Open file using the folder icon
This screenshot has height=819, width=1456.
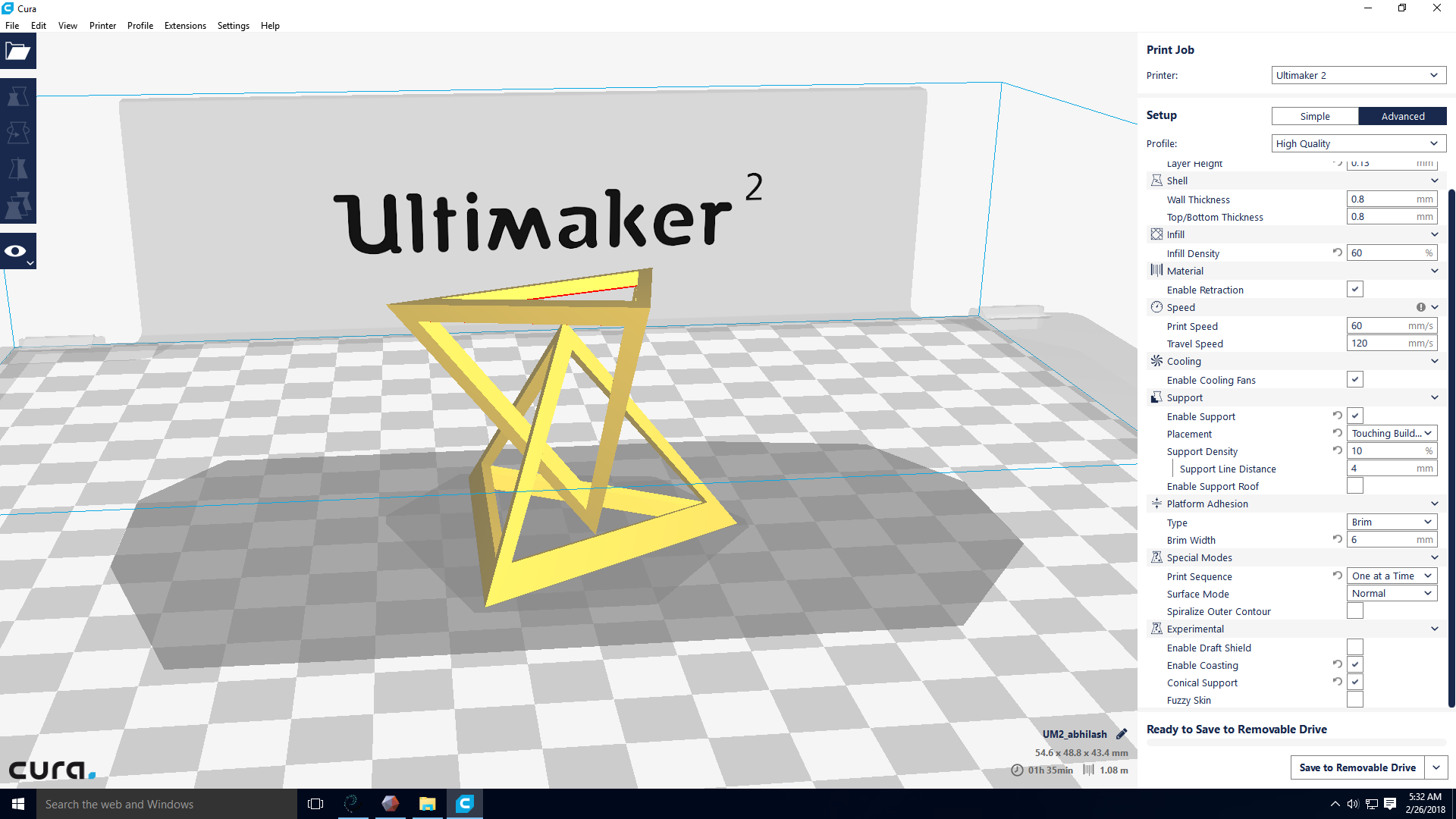coord(18,52)
